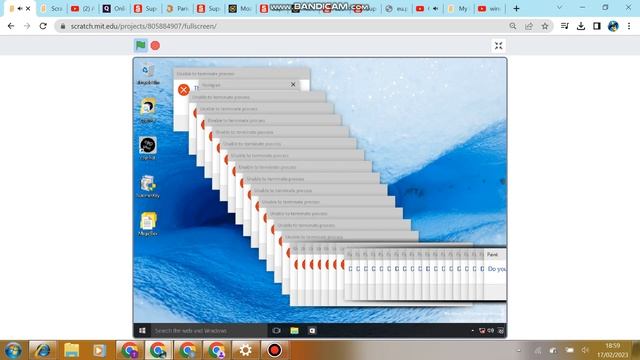Click the red stop sign button

tap(155, 46)
